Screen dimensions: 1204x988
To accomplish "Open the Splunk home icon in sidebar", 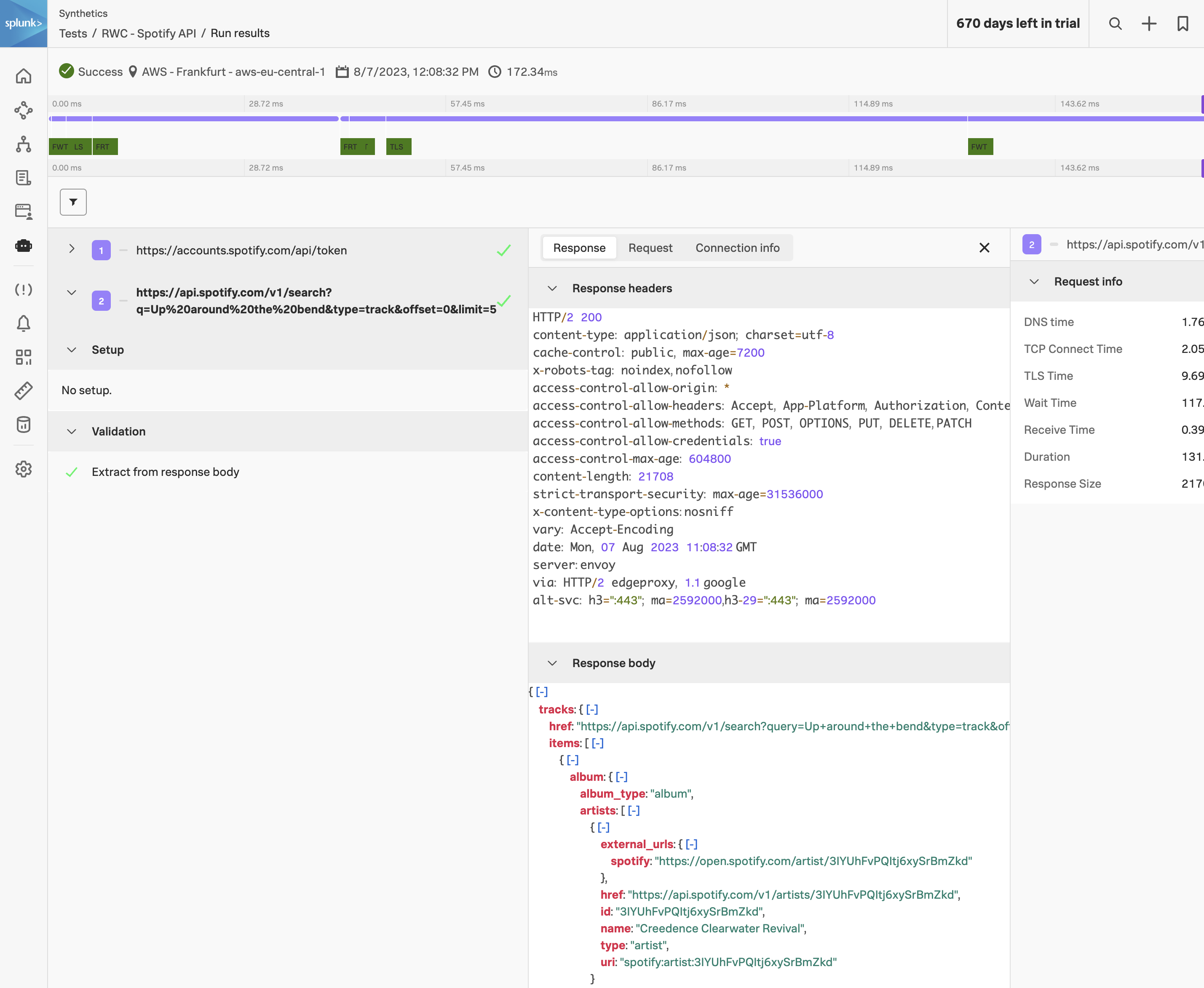I will 23,76.
